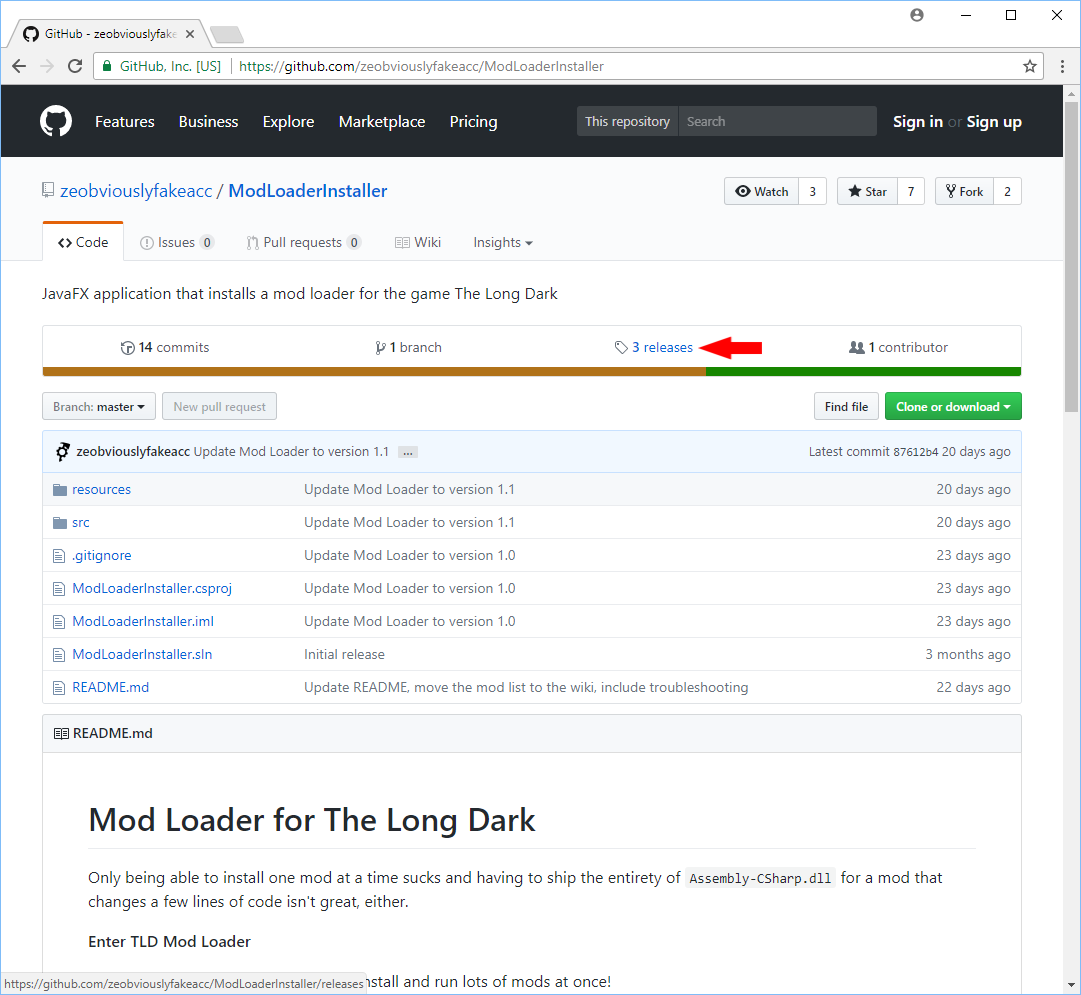Reload the page with refresh icon
Screen dimensions: 1081x995
pos(75,66)
